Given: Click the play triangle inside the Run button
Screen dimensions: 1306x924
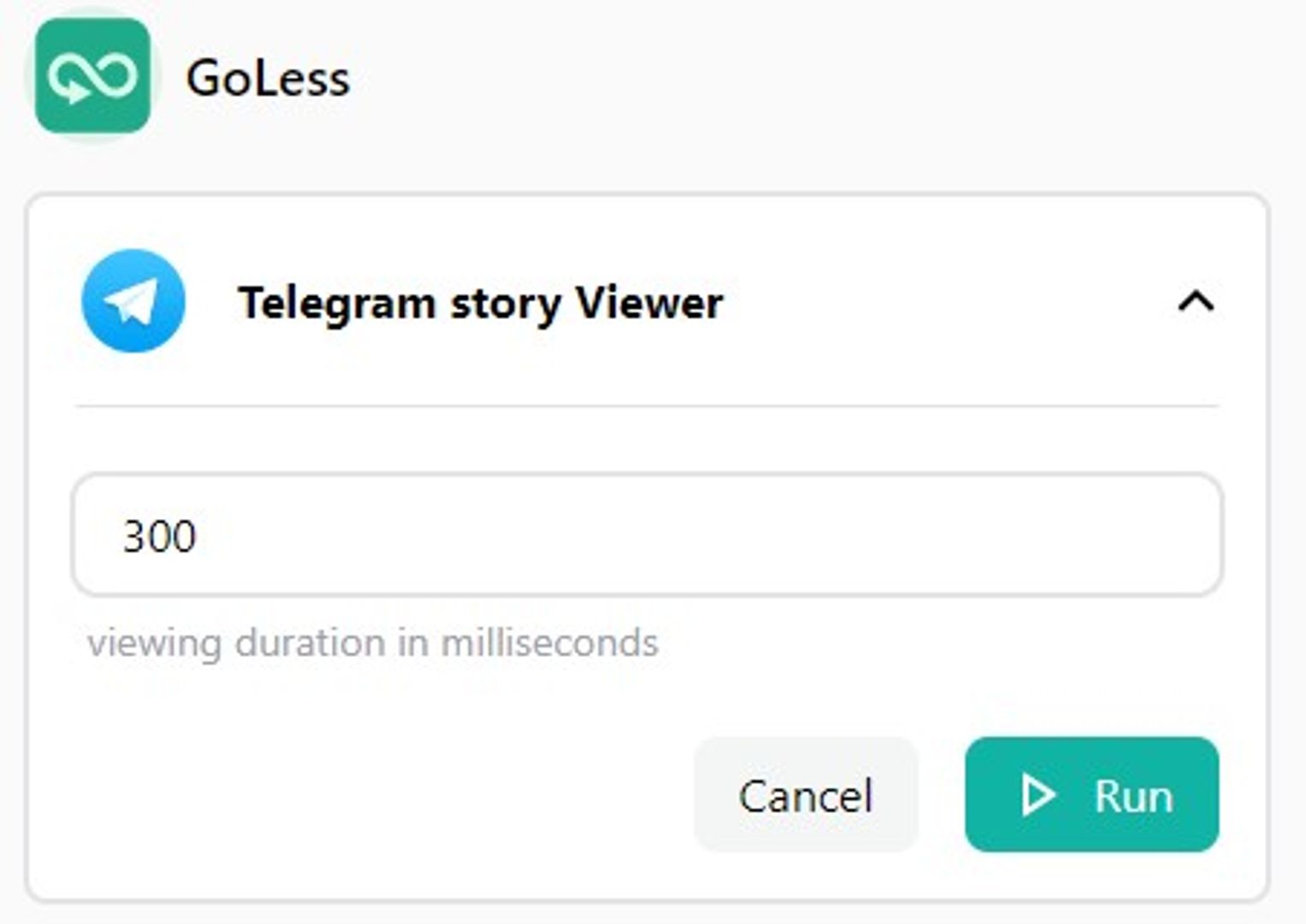Looking at the screenshot, I should coord(1036,796).
